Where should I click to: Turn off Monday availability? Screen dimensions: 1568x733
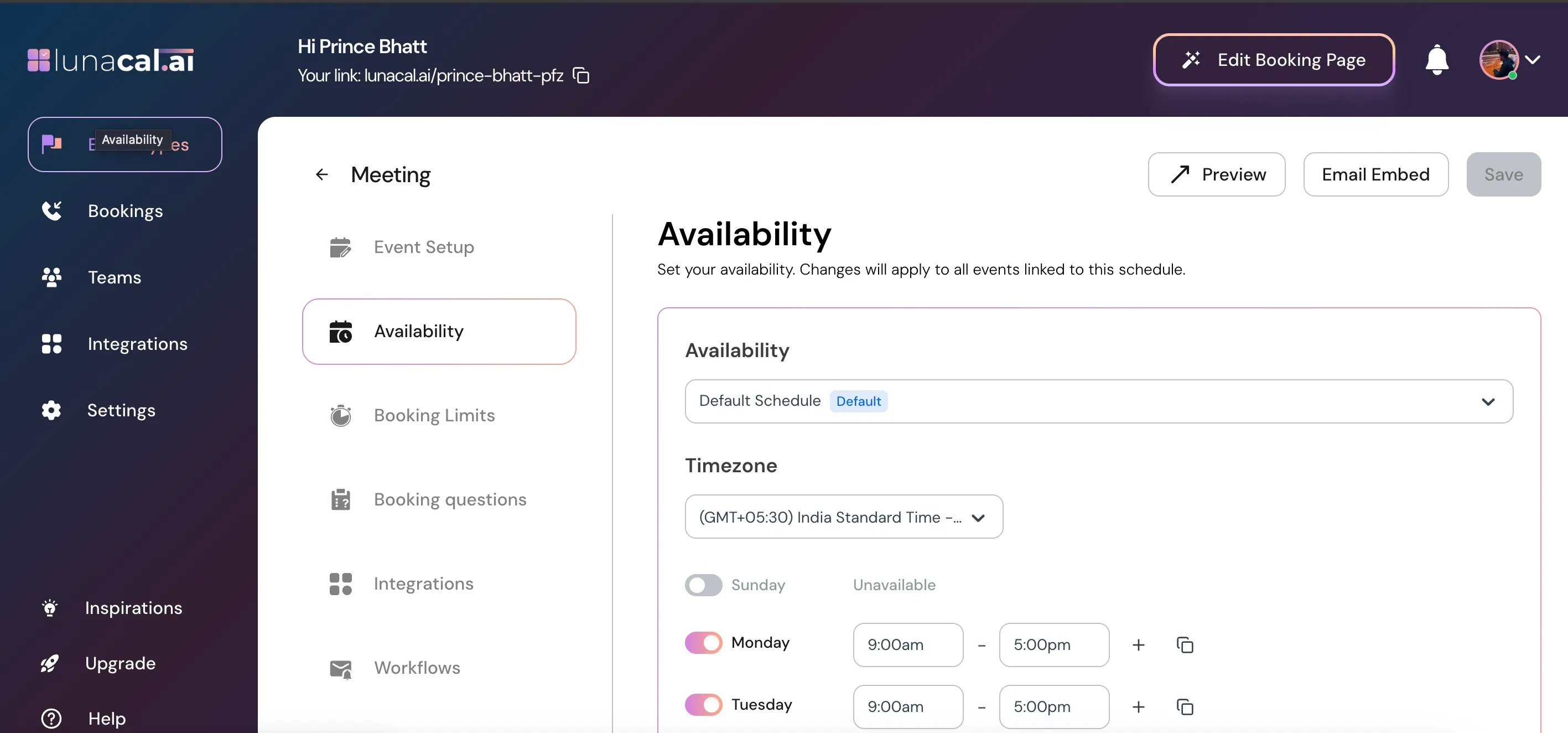(703, 643)
